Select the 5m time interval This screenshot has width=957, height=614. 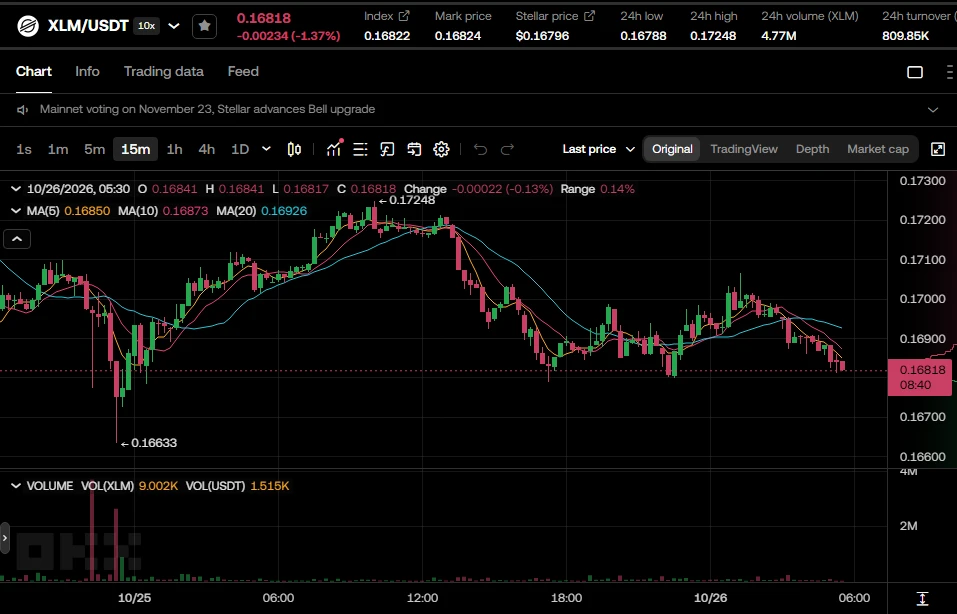click(x=95, y=150)
